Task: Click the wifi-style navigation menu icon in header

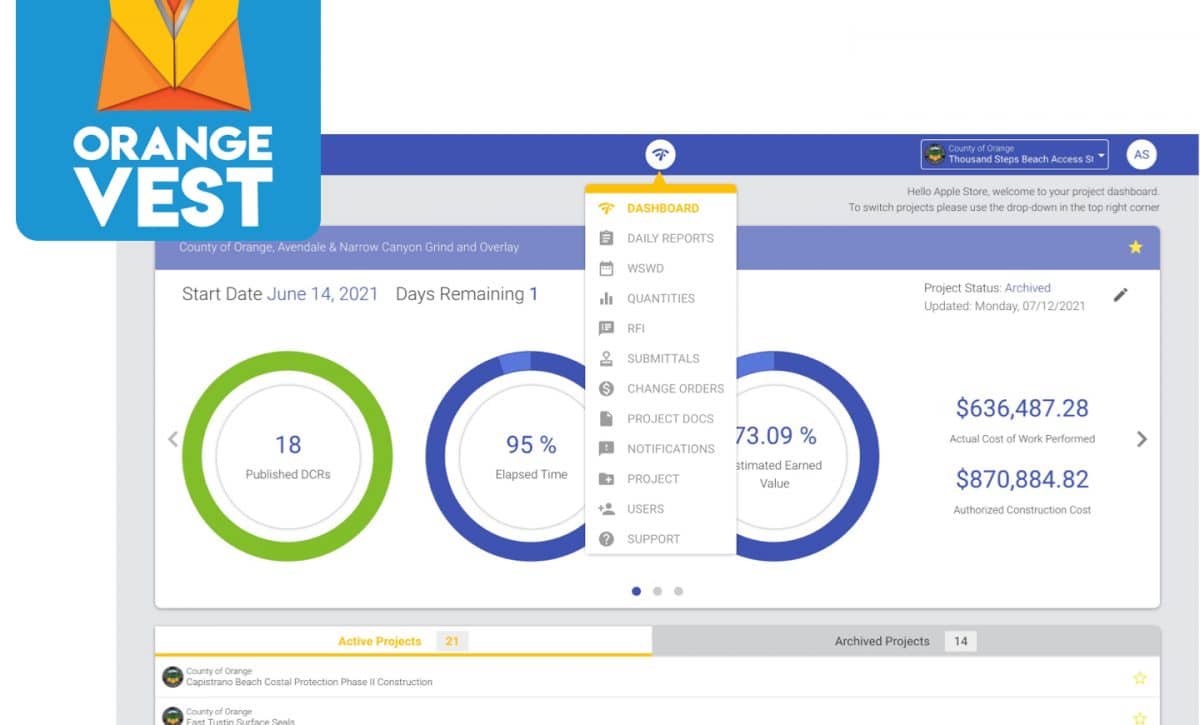Action: [x=660, y=155]
